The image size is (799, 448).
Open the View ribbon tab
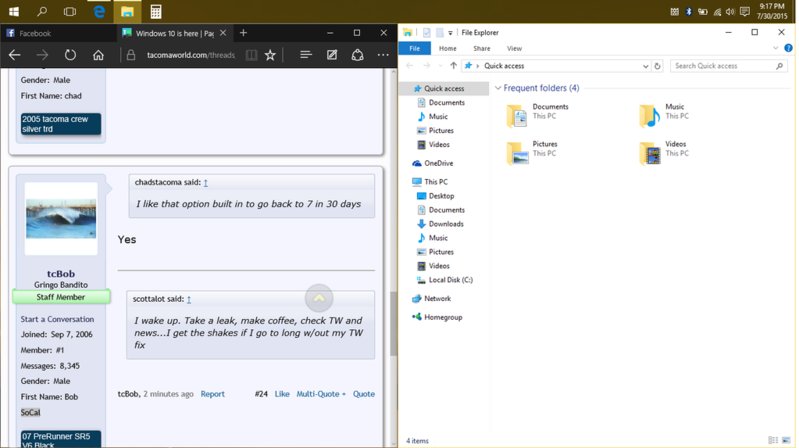(x=514, y=48)
